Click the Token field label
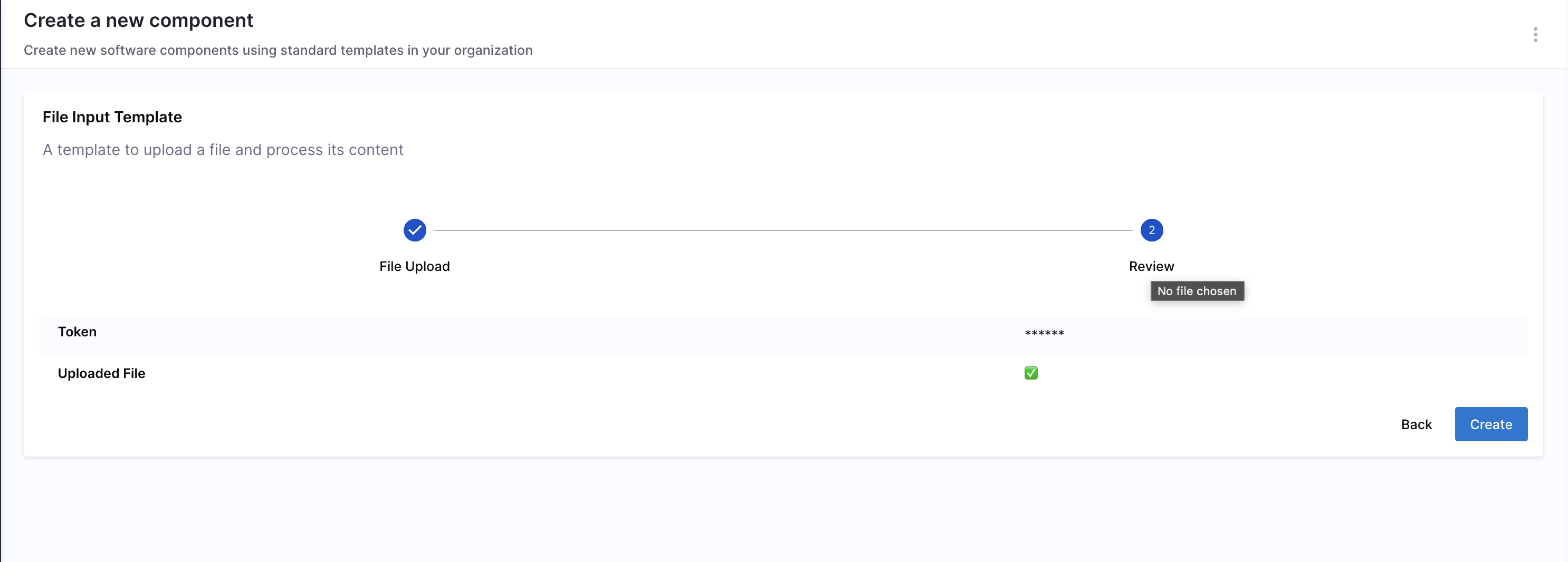This screenshot has width=1568, height=562. pos(78,332)
